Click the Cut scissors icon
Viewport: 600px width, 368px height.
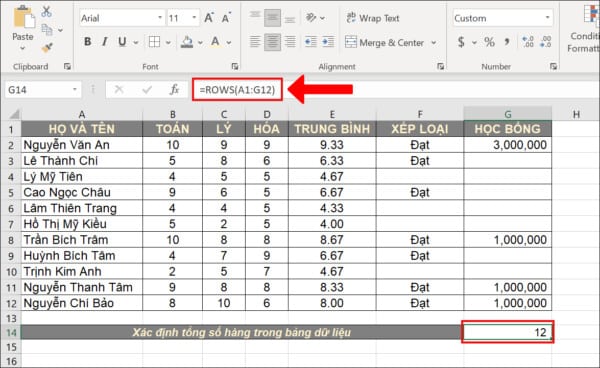click(46, 11)
